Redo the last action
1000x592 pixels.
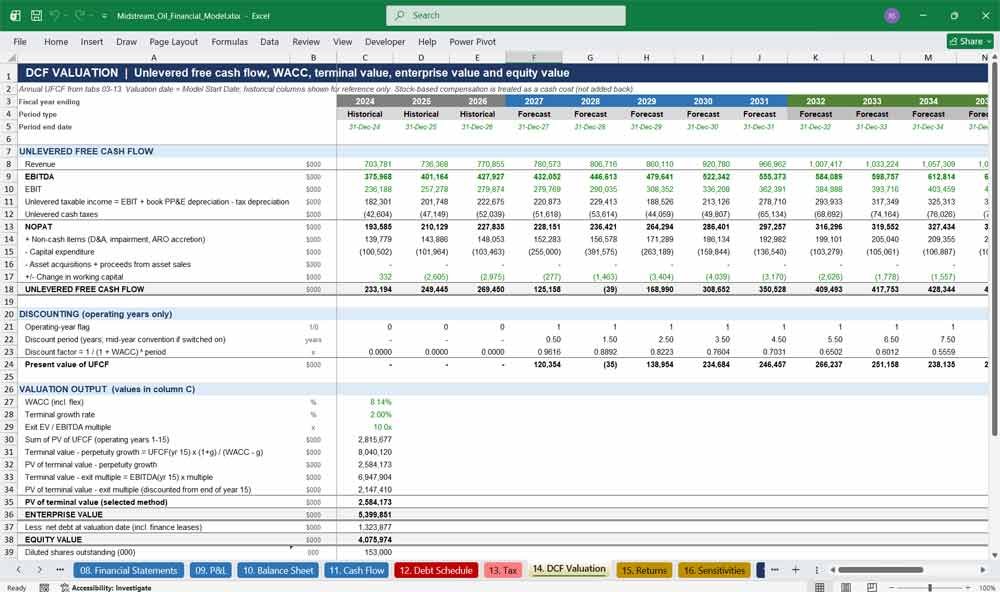pos(79,15)
